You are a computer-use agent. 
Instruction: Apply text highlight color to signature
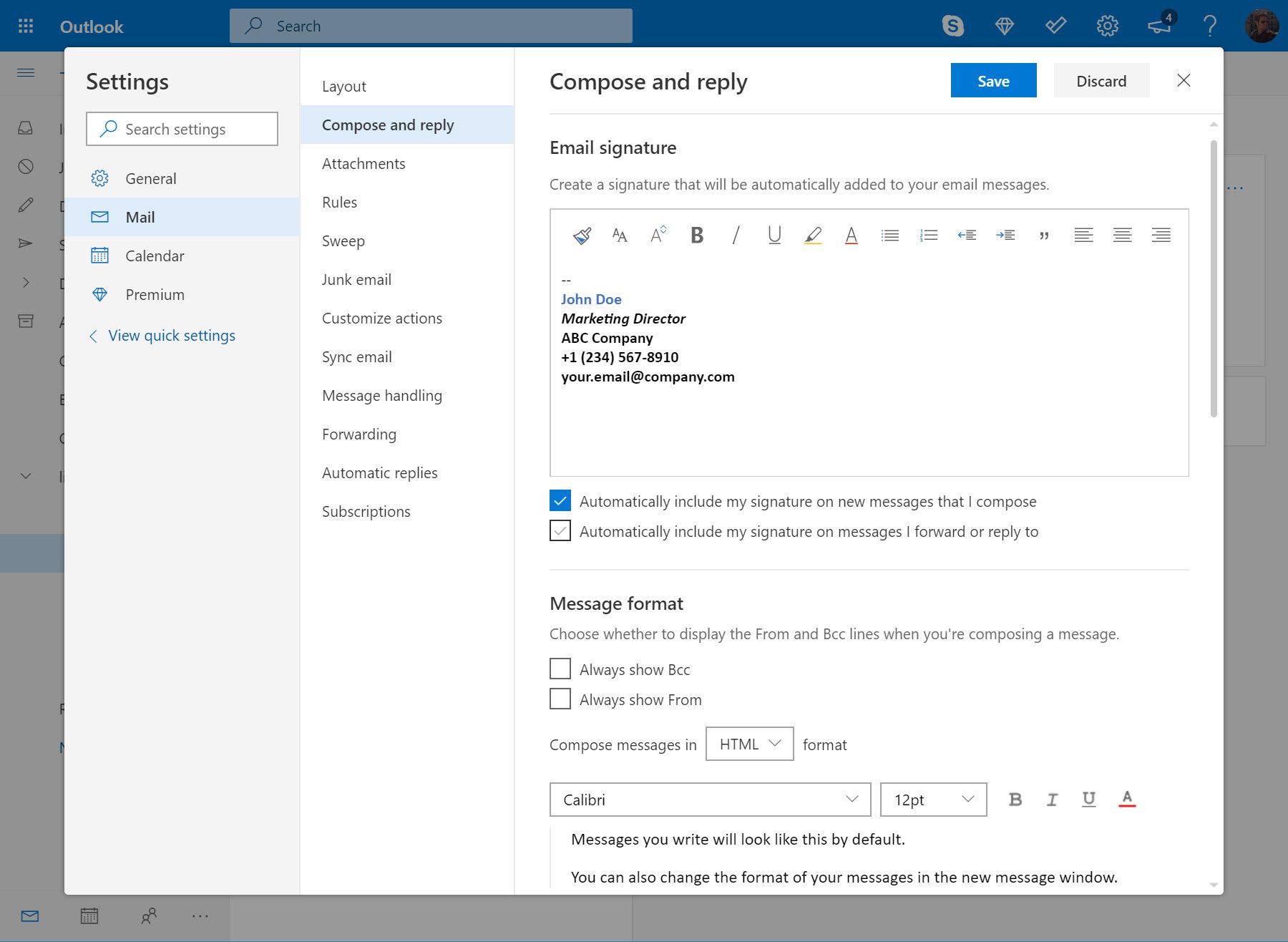point(813,235)
